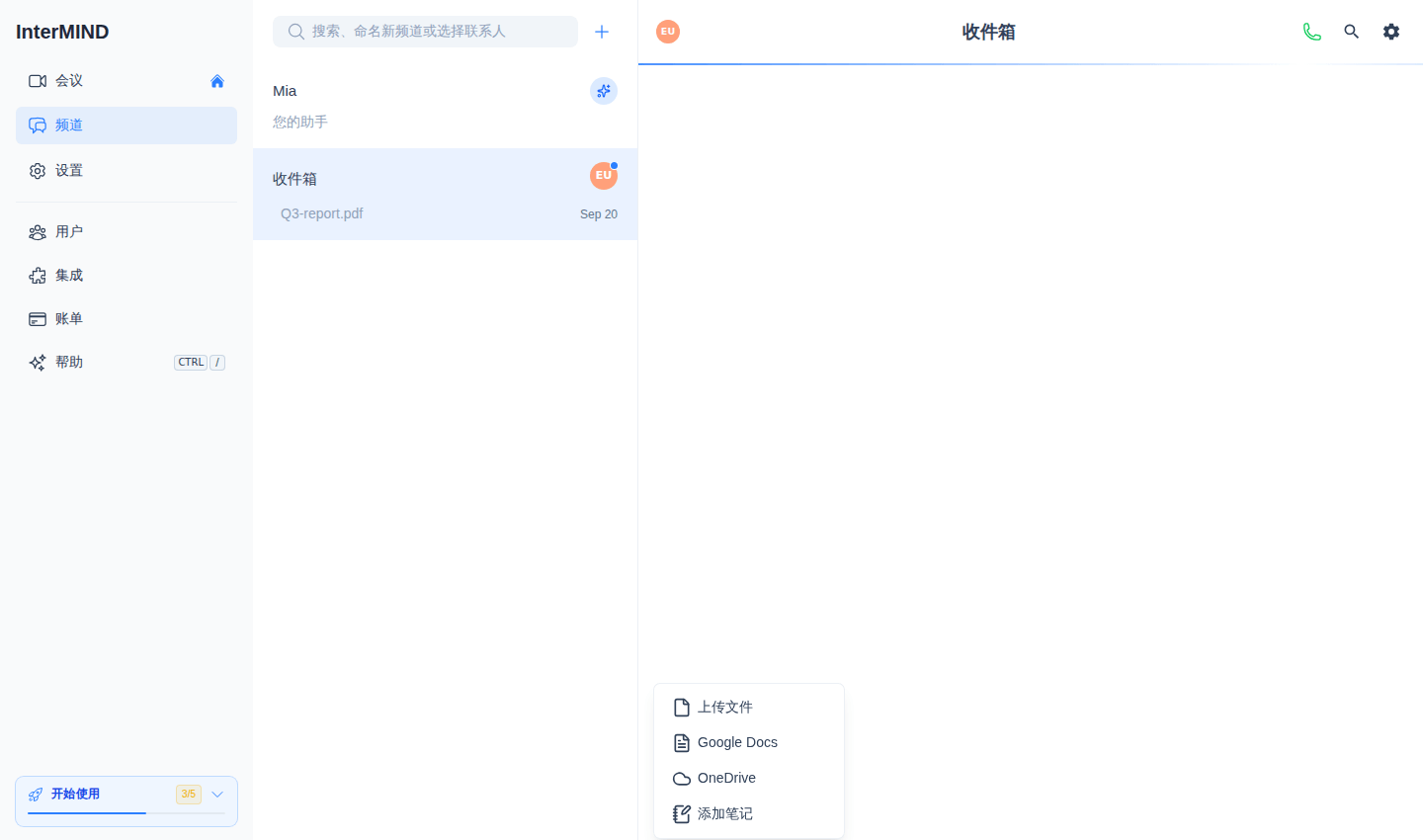Select OneDrive from attachment menu

(x=749, y=779)
